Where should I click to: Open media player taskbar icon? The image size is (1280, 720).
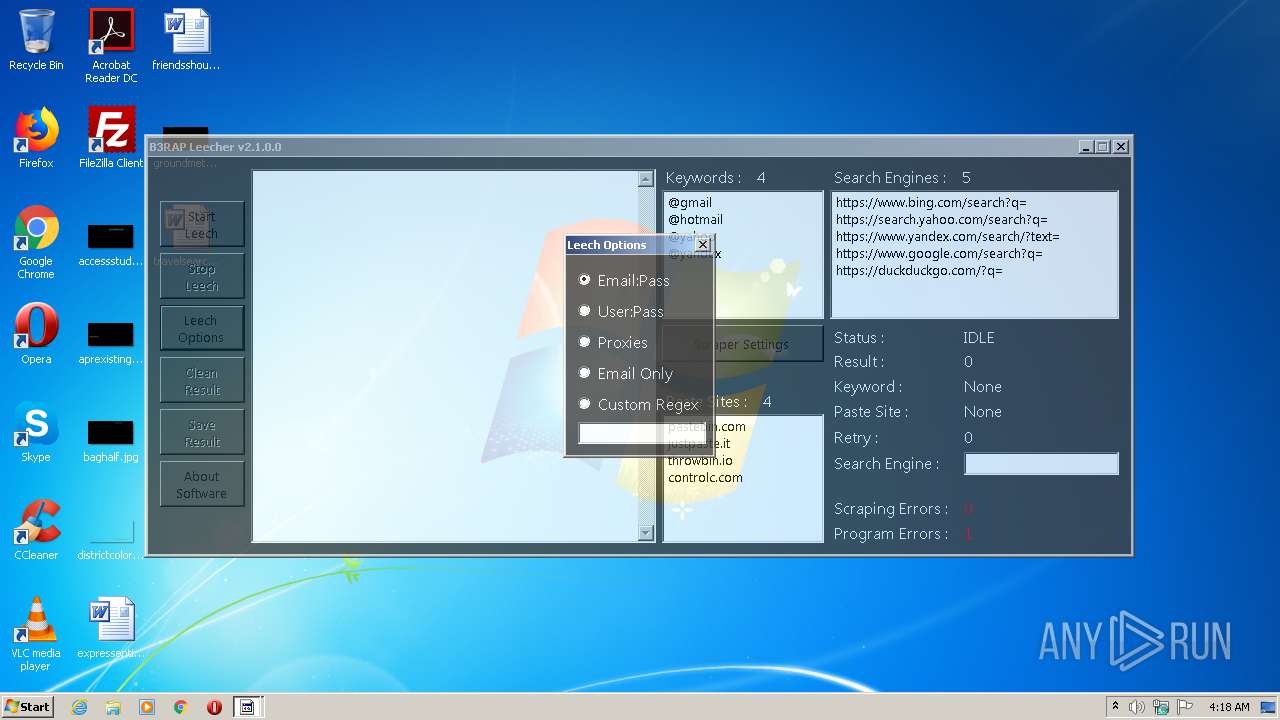click(147, 707)
